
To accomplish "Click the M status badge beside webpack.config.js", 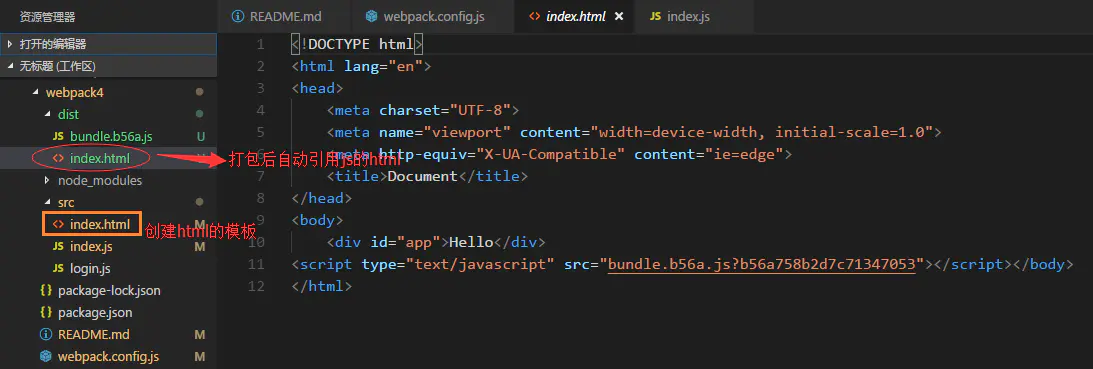I will pos(200,356).
